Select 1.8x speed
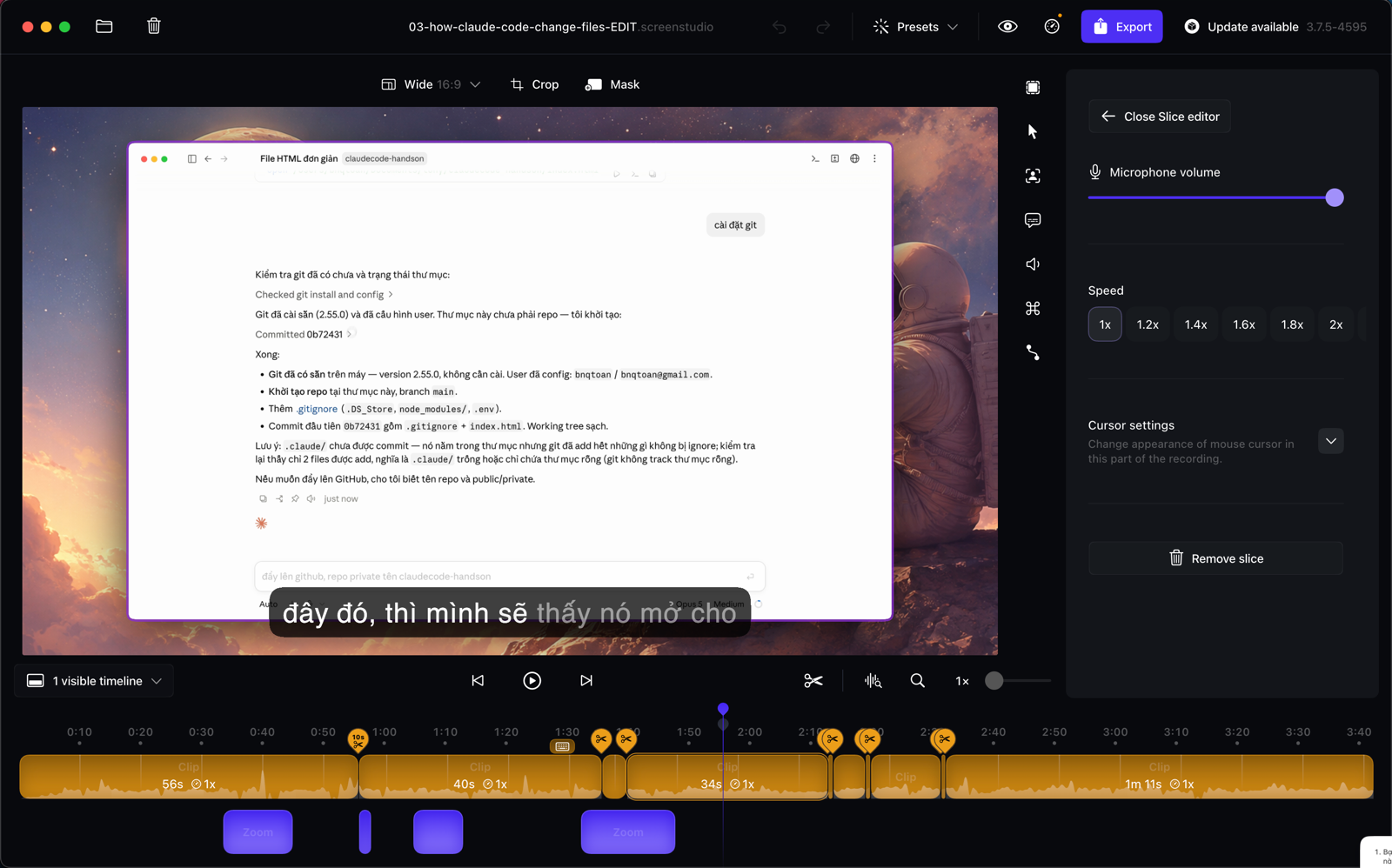 pyautogui.click(x=1292, y=324)
